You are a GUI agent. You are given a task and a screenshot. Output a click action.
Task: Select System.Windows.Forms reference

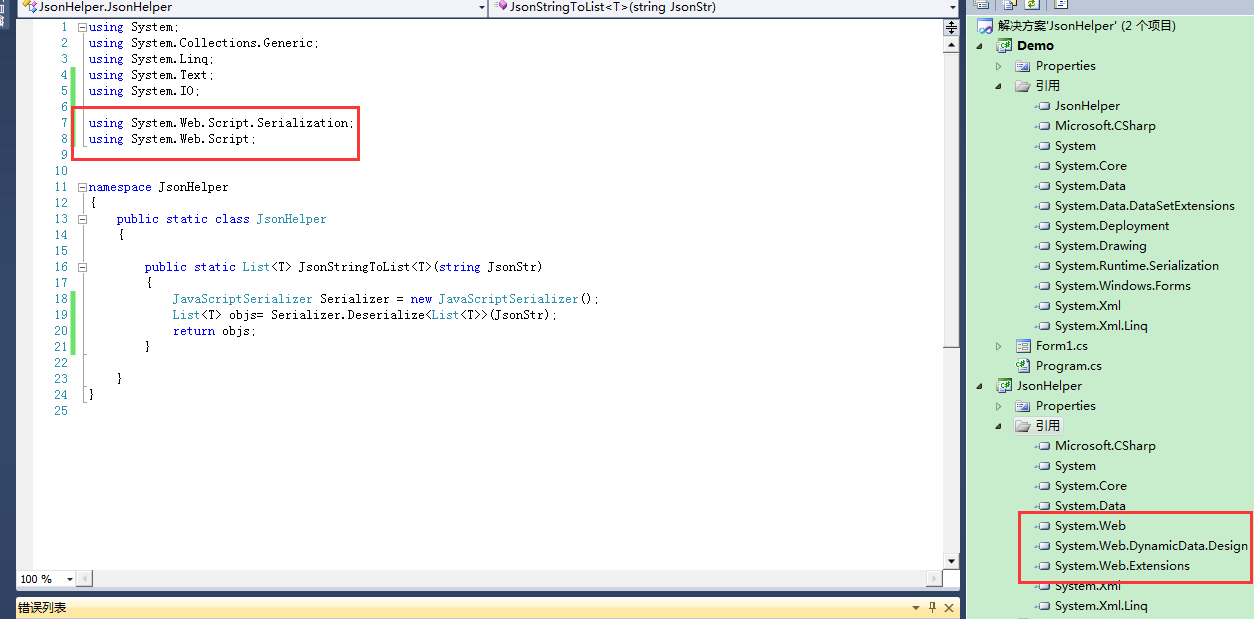[1122, 286]
